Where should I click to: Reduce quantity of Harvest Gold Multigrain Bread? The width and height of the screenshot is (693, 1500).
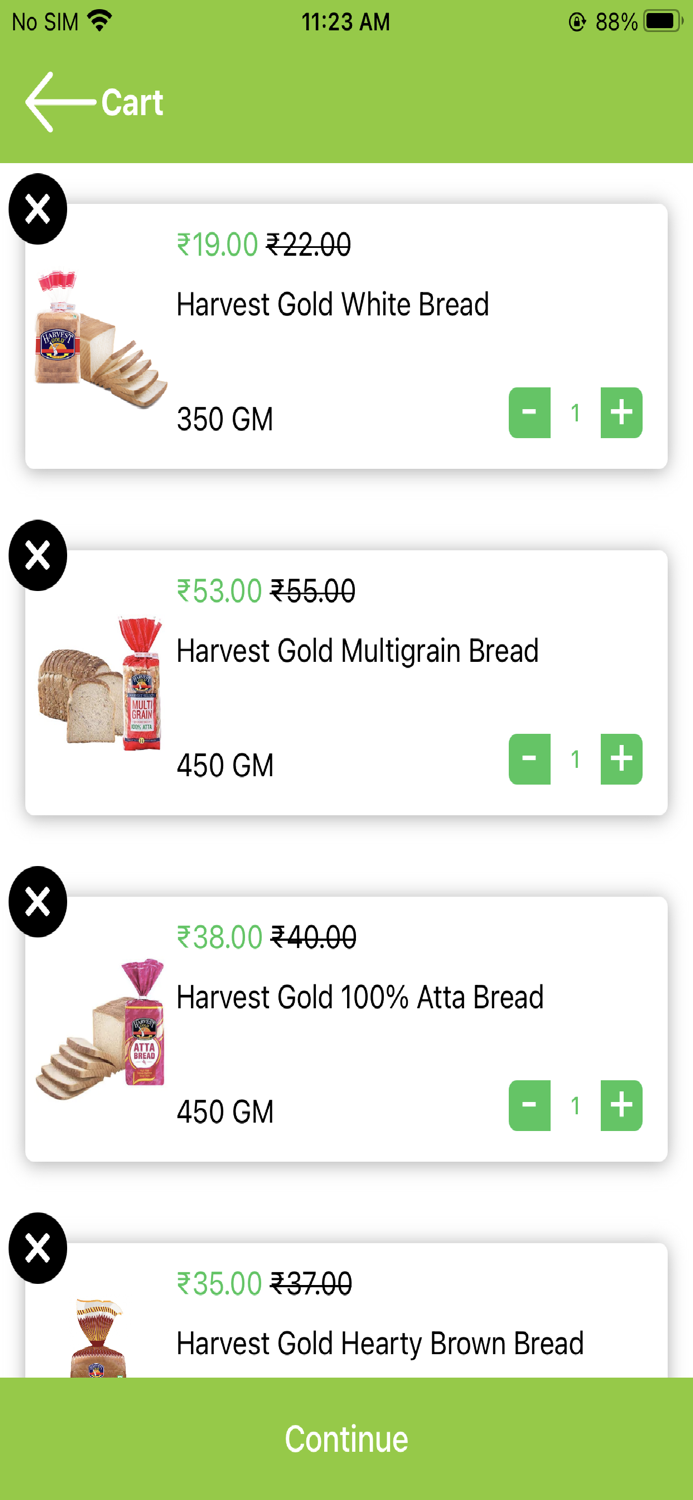click(530, 760)
